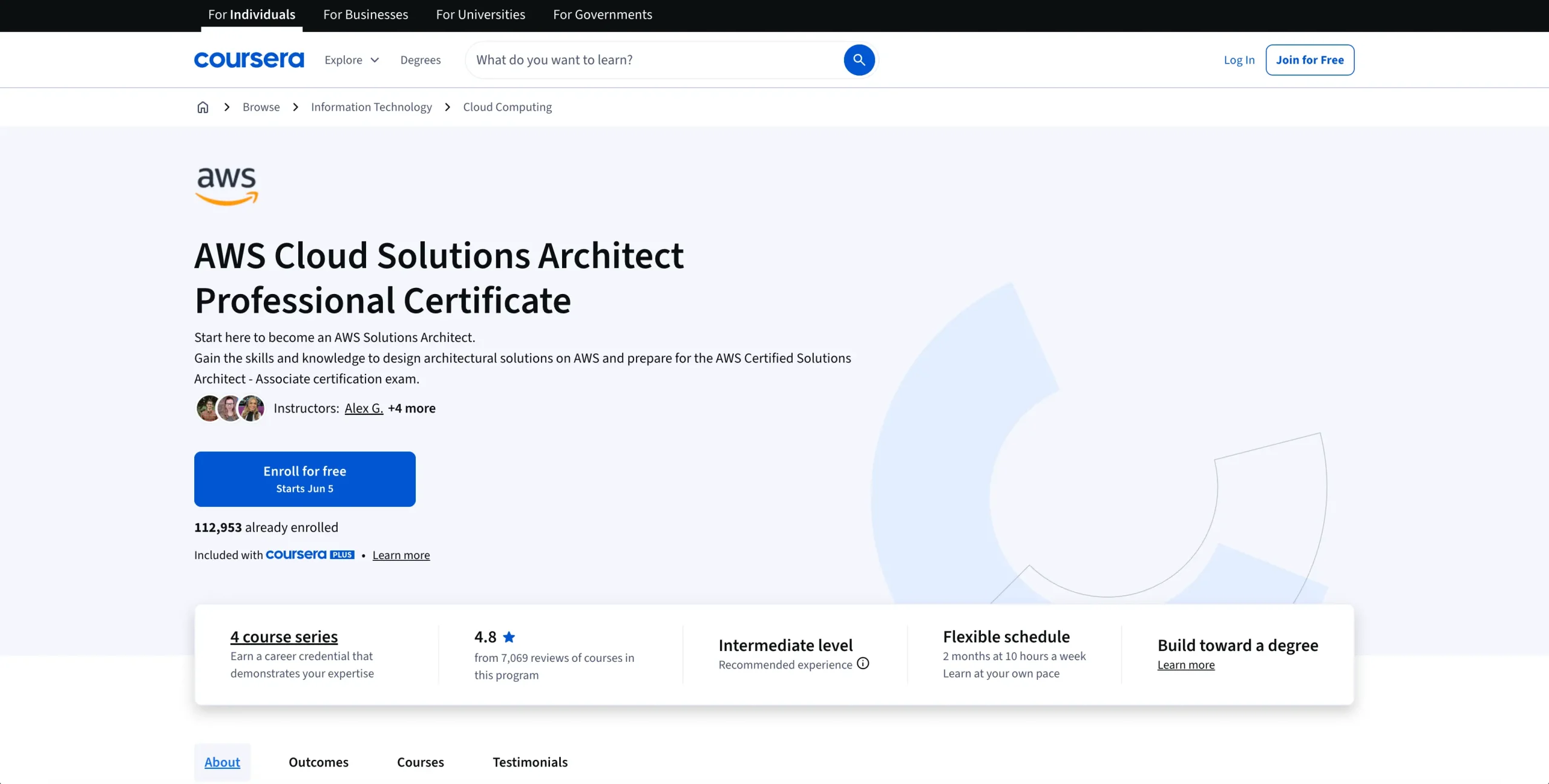Select the For Governments tab
The width and height of the screenshot is (1549, 784).
[x=603, y=15]
